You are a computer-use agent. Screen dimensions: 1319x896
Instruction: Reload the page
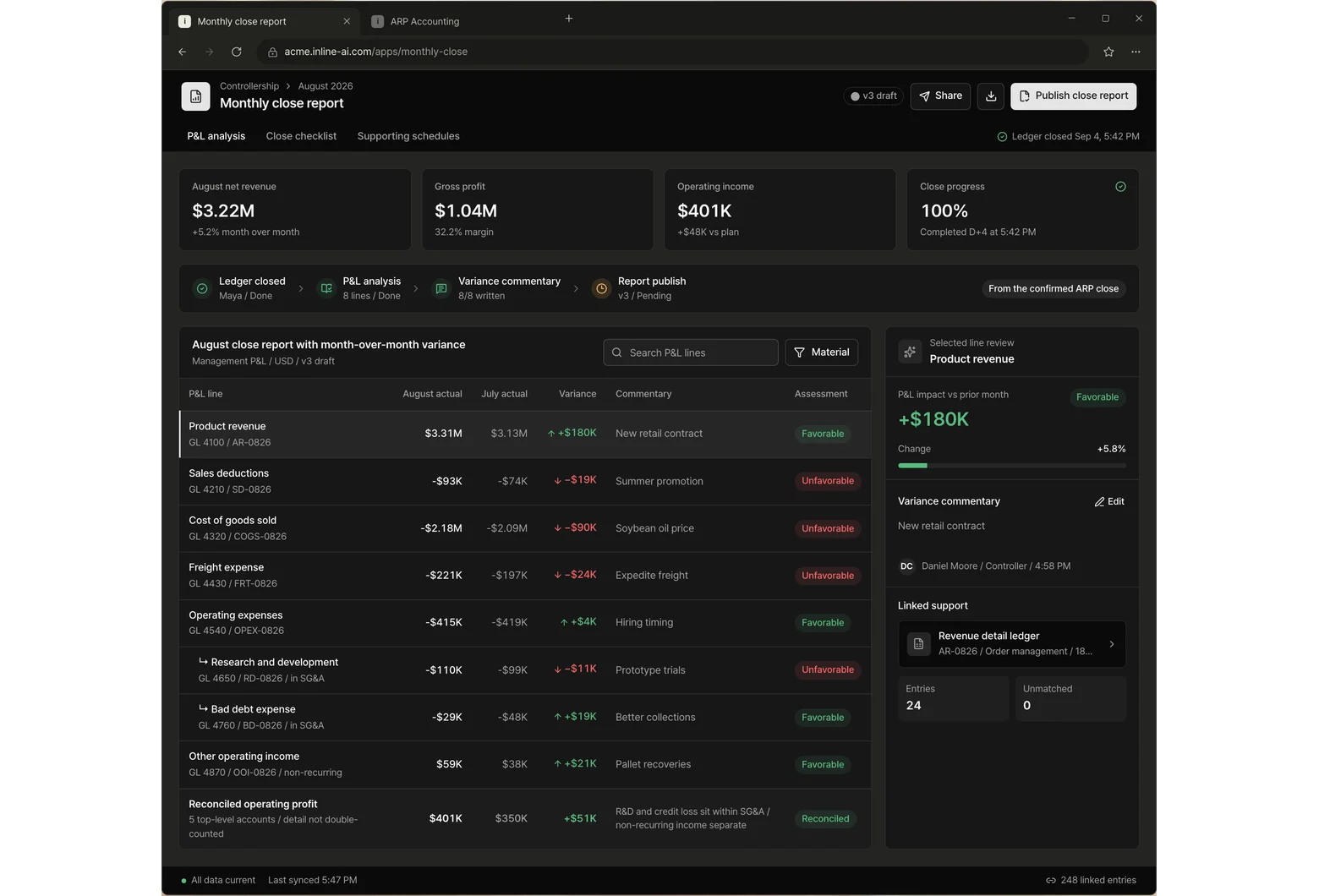[237, 52]
